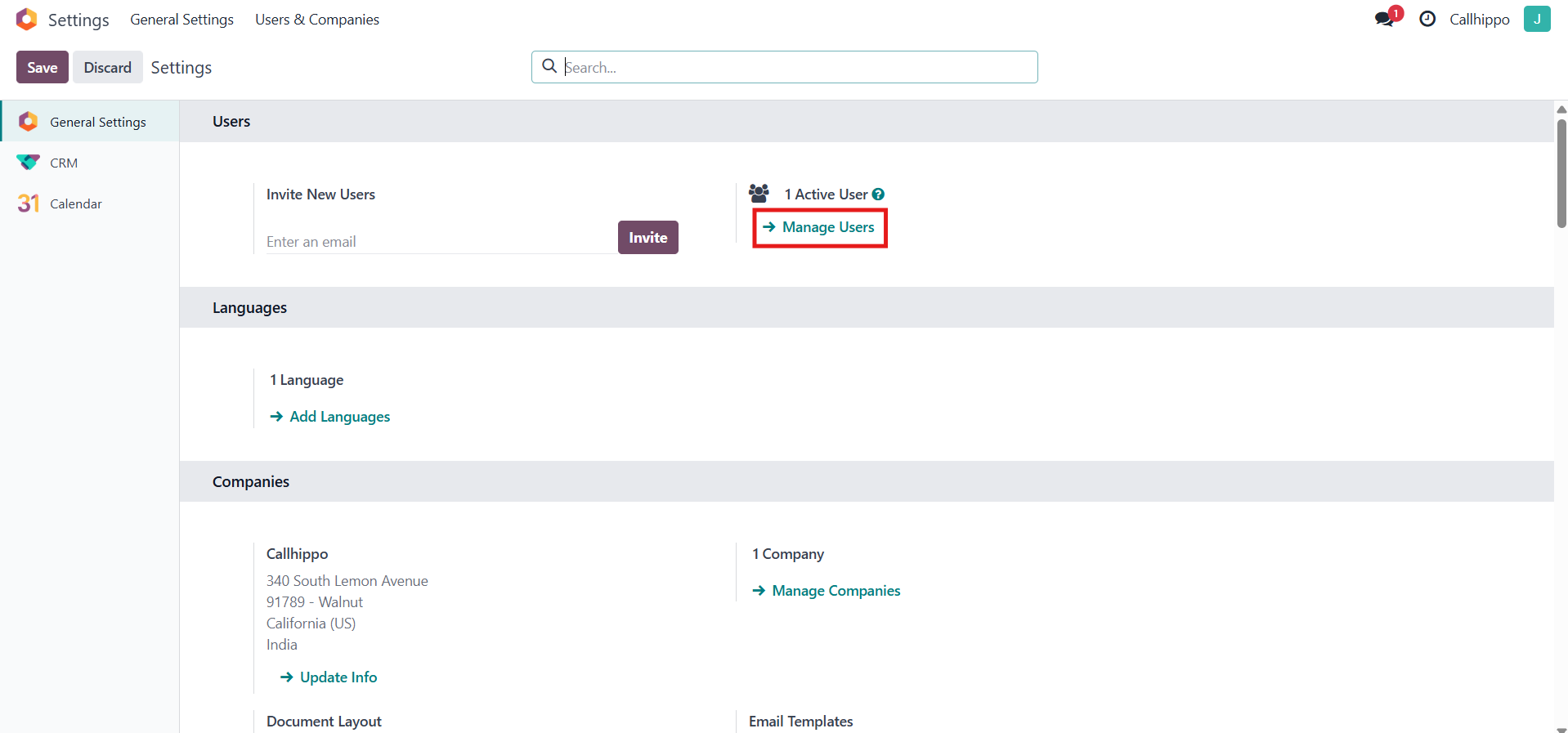Click the scrollbar down arrow
Screen dimensions: 1568x733
(x=1561, y=729)
